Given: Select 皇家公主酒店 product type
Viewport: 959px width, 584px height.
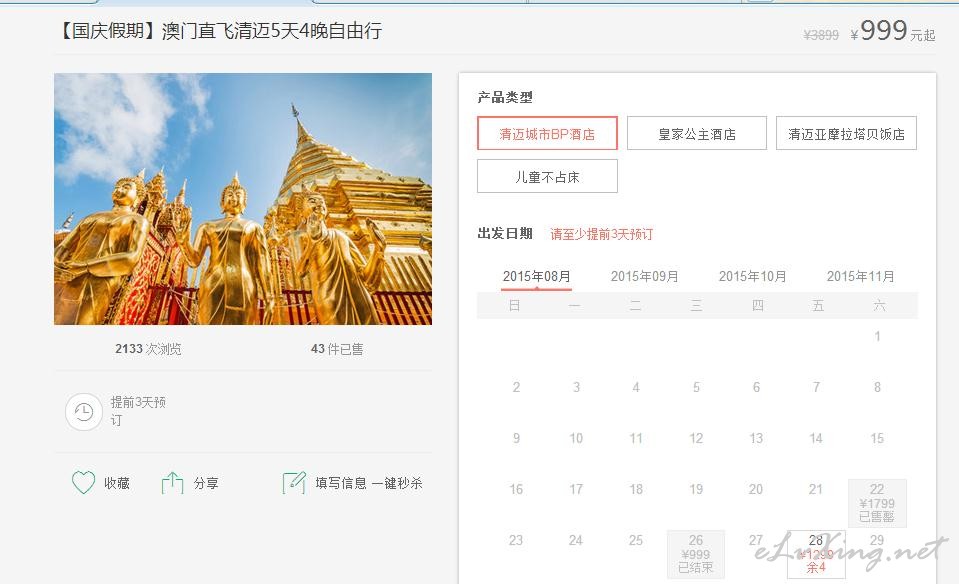Looking at the screenshot, I should click(697, 133).
